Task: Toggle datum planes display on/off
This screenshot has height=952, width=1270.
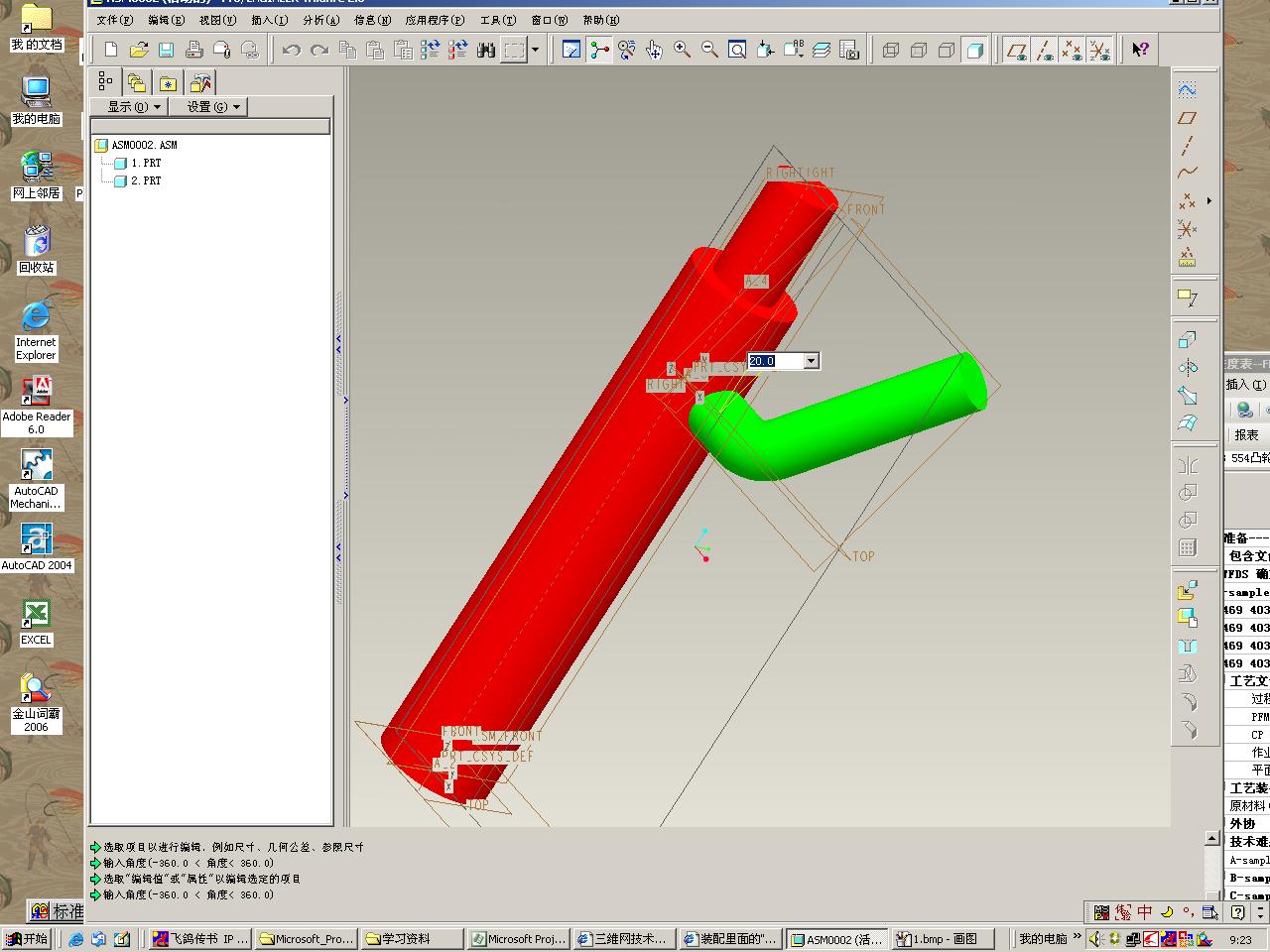Action: 1016,50
